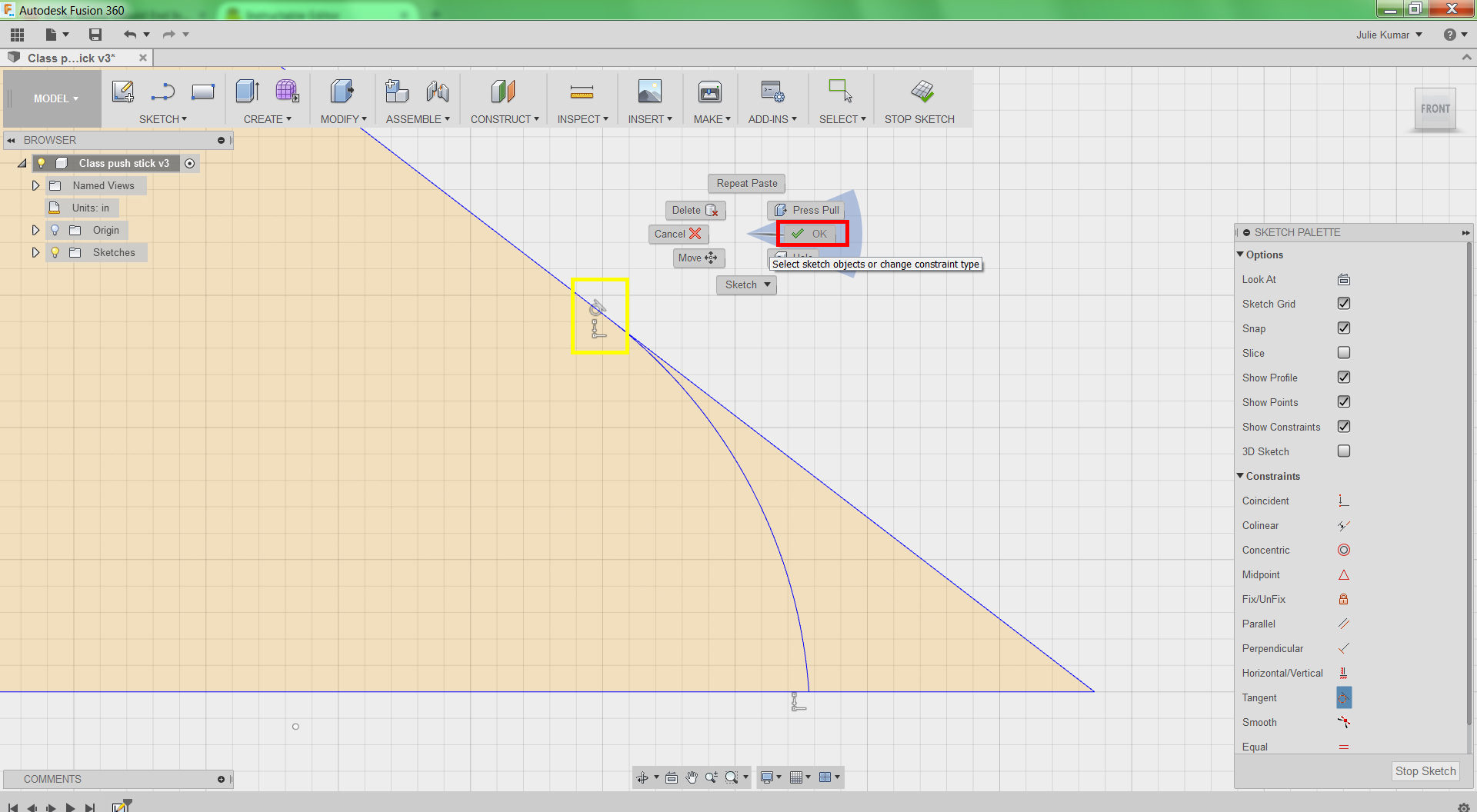Click the Concentric constraint icon

click(x=1344, y=550)
